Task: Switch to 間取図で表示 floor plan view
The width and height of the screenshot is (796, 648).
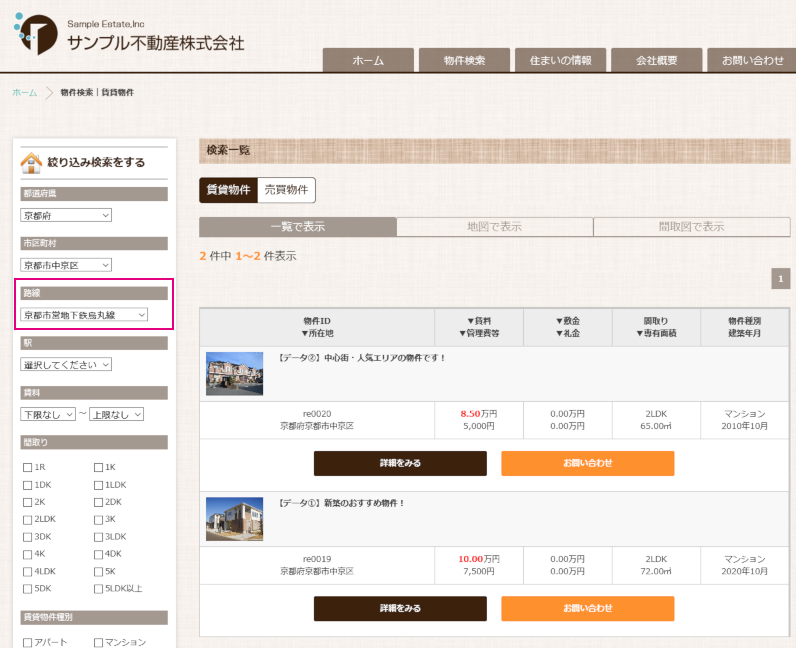Action: 691,226
